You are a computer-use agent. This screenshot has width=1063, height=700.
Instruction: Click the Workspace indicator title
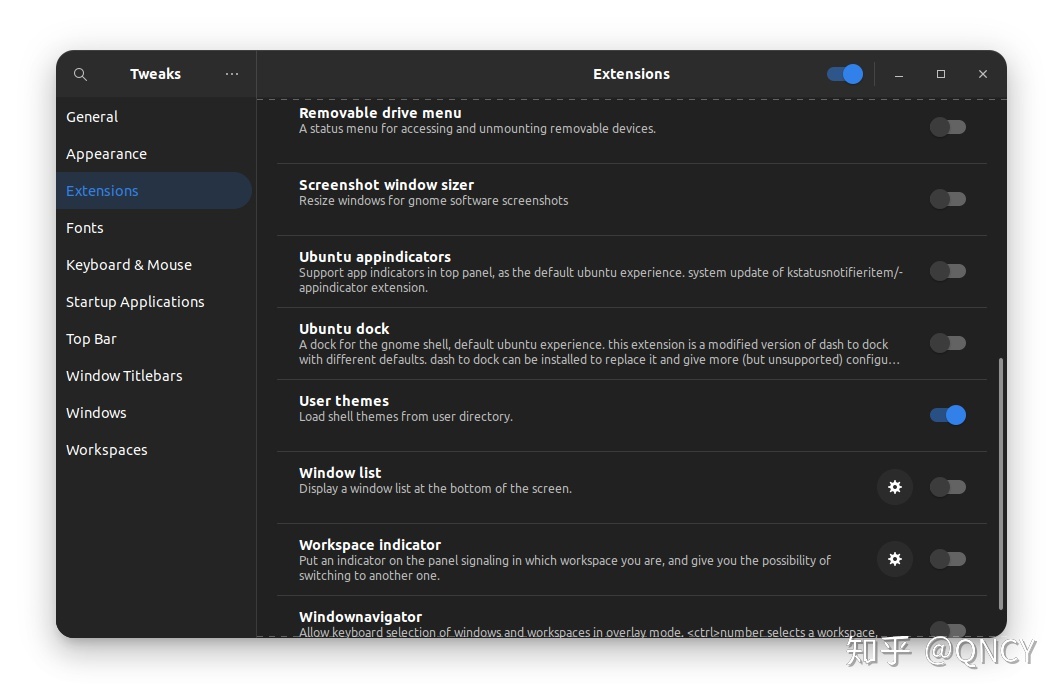tap(369, 545)
